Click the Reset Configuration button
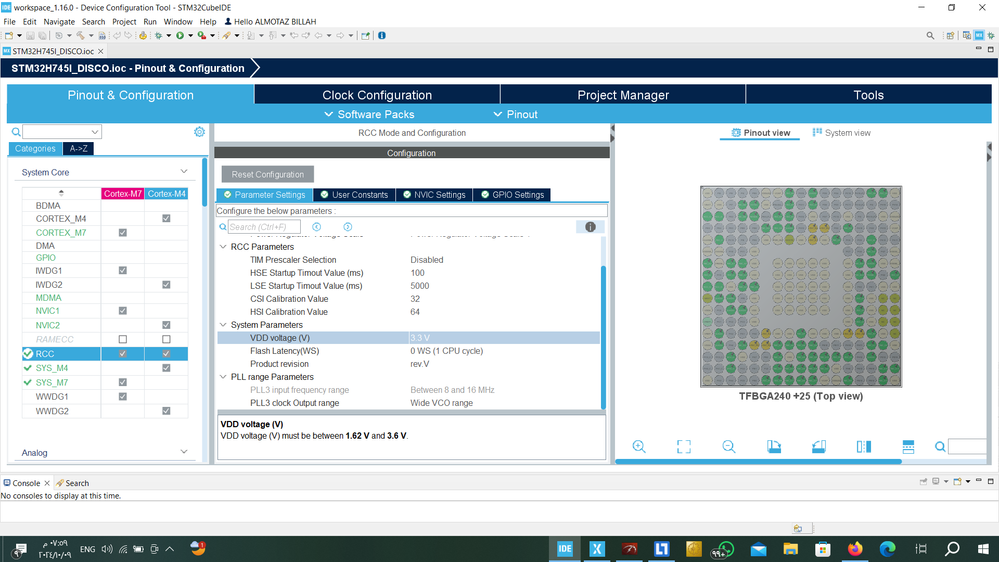This screenshot has width=999, height=562. (268, 175)
